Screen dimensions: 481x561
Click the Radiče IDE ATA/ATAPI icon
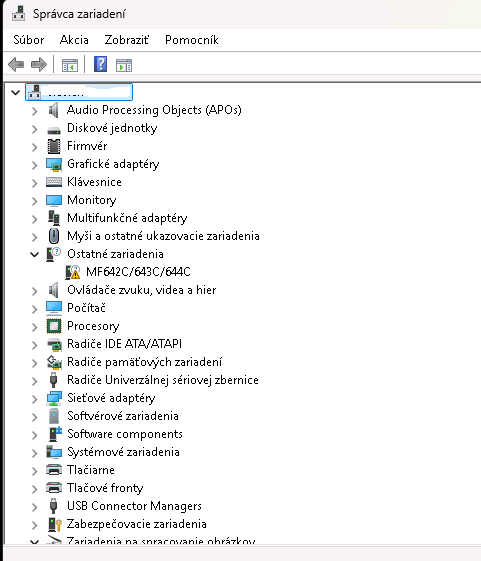[x=54, y=345]
